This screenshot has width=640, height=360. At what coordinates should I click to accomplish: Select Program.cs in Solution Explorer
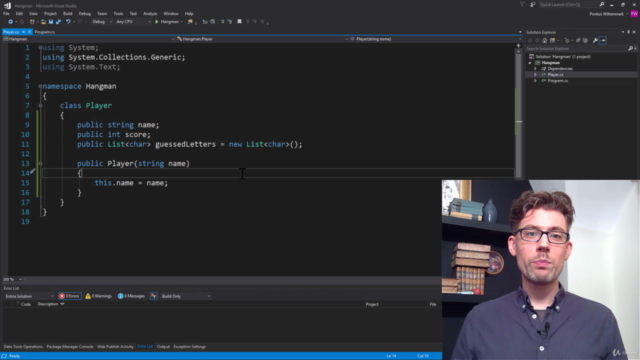pos(558,81)
